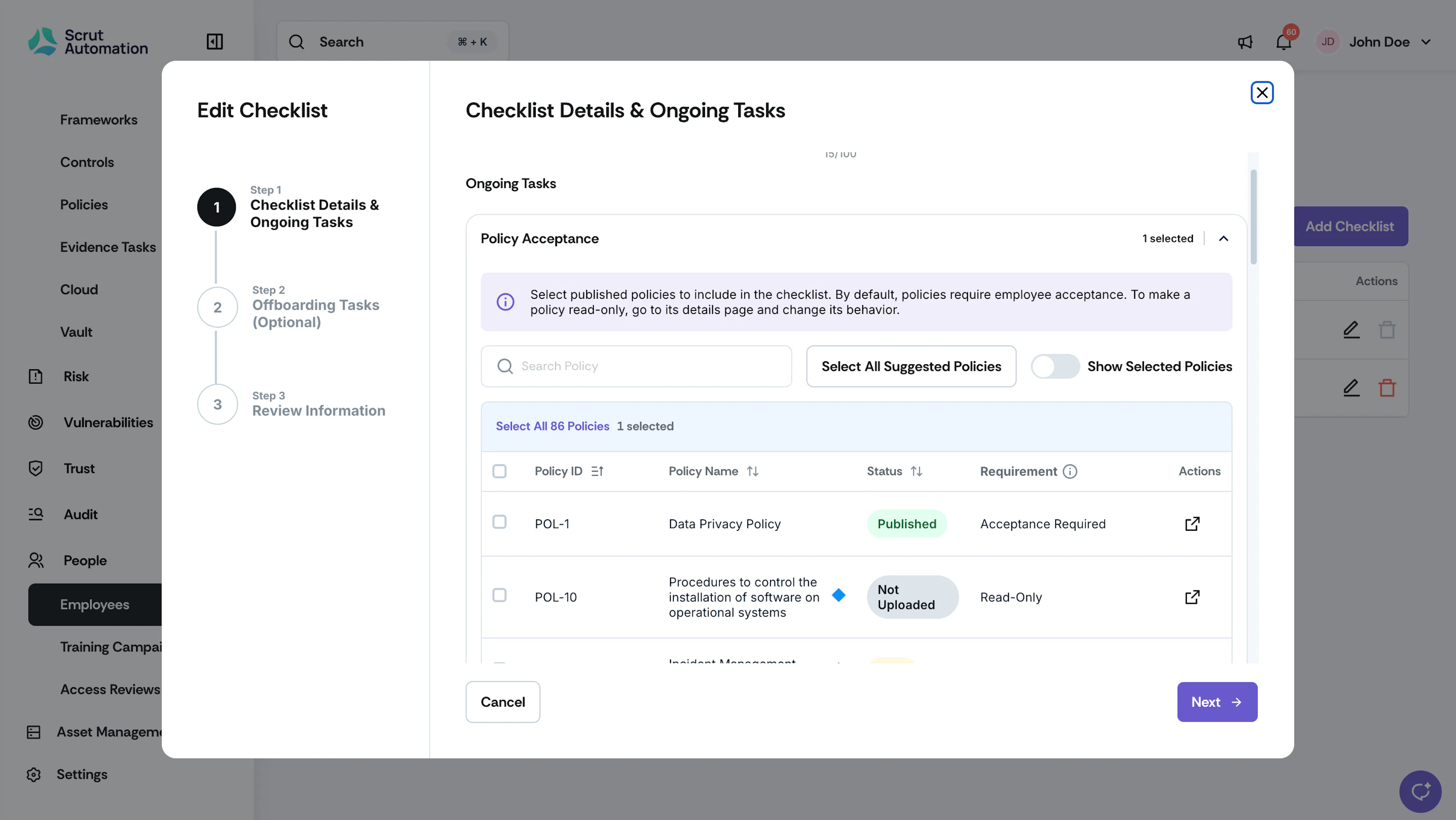
Task: Click Select All Suggested Policies button
Action: [x=911, y=367]
